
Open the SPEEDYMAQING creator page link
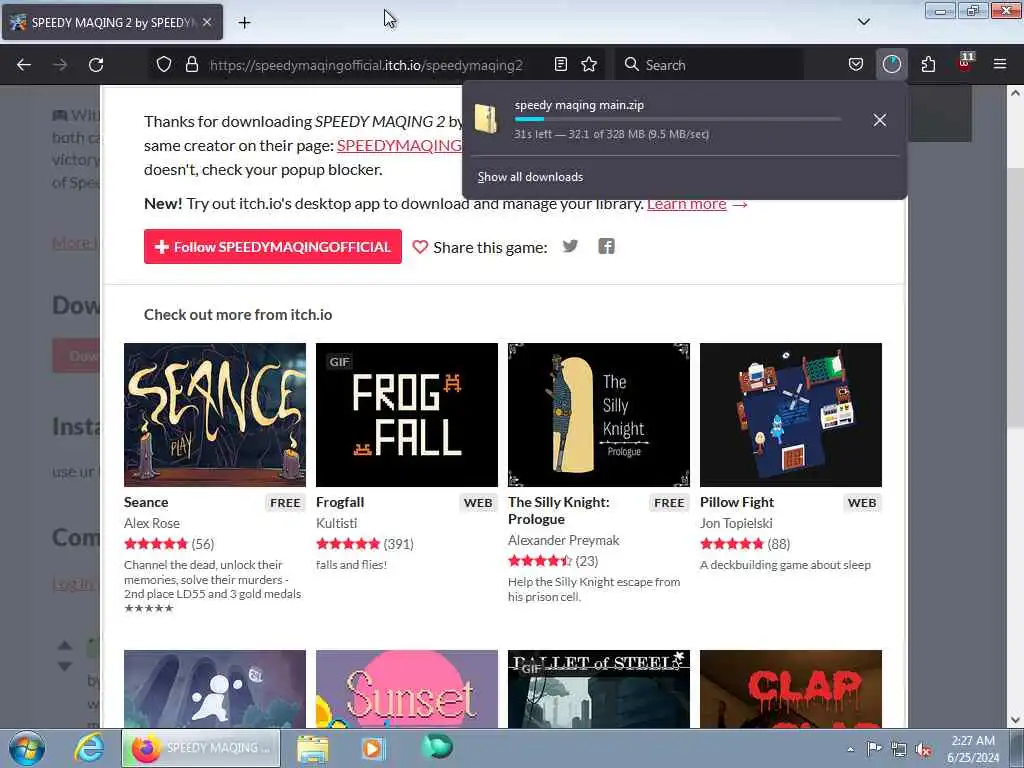click(x=399, y=146)
